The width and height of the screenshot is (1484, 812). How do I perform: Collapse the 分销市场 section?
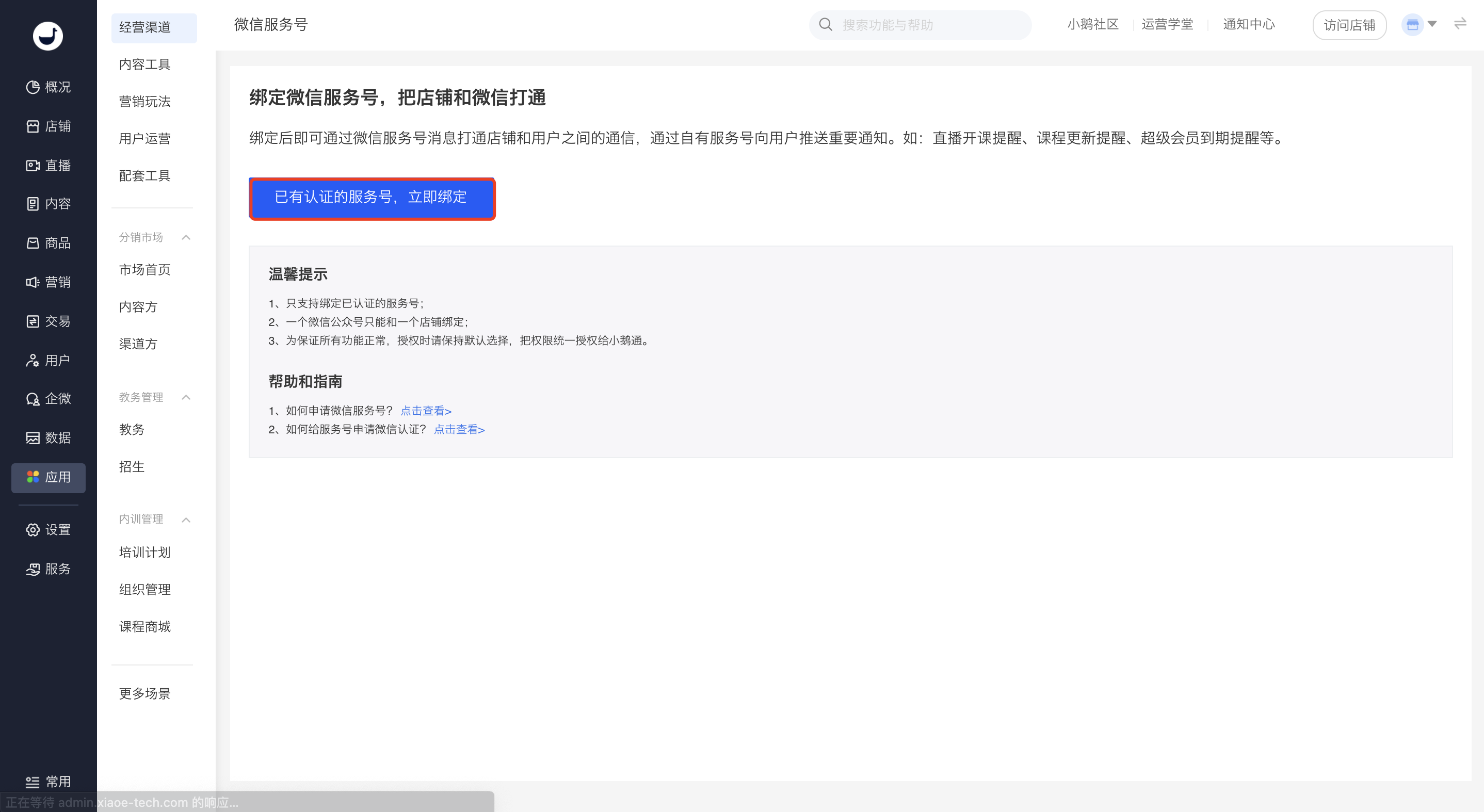(x=186, y=237)
